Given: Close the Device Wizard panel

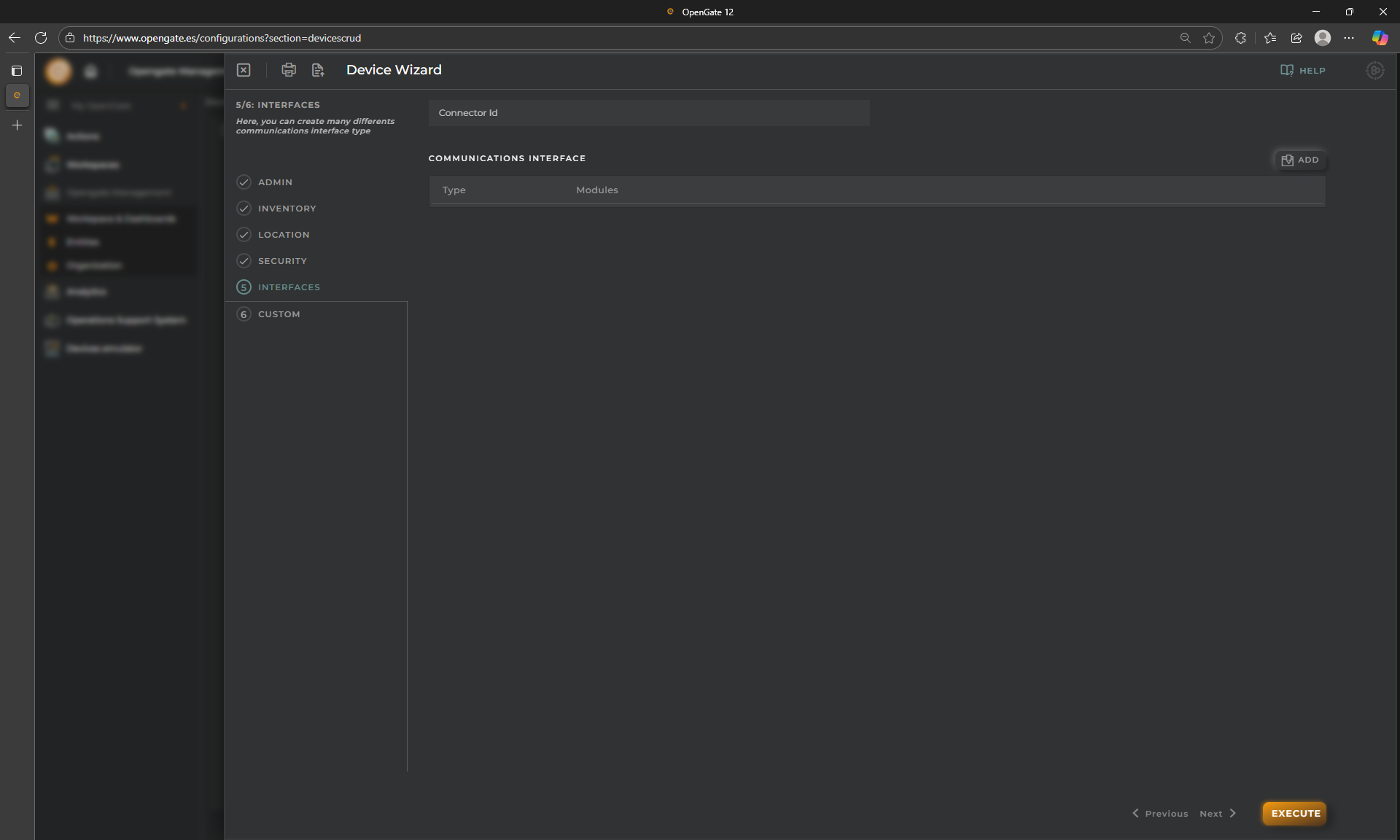Looking at the screenshot, I should 244,70.
